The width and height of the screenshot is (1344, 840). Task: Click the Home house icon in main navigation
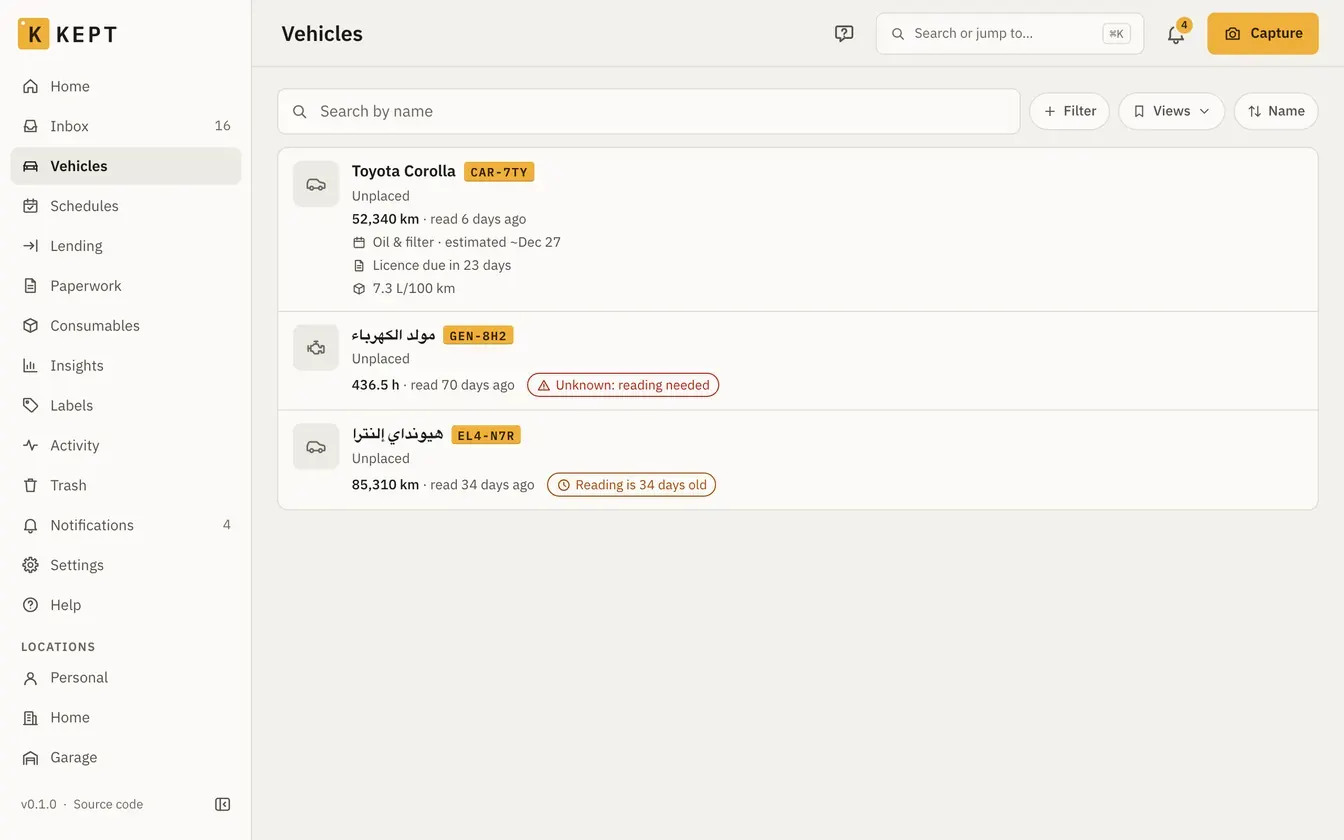point(31,86)
